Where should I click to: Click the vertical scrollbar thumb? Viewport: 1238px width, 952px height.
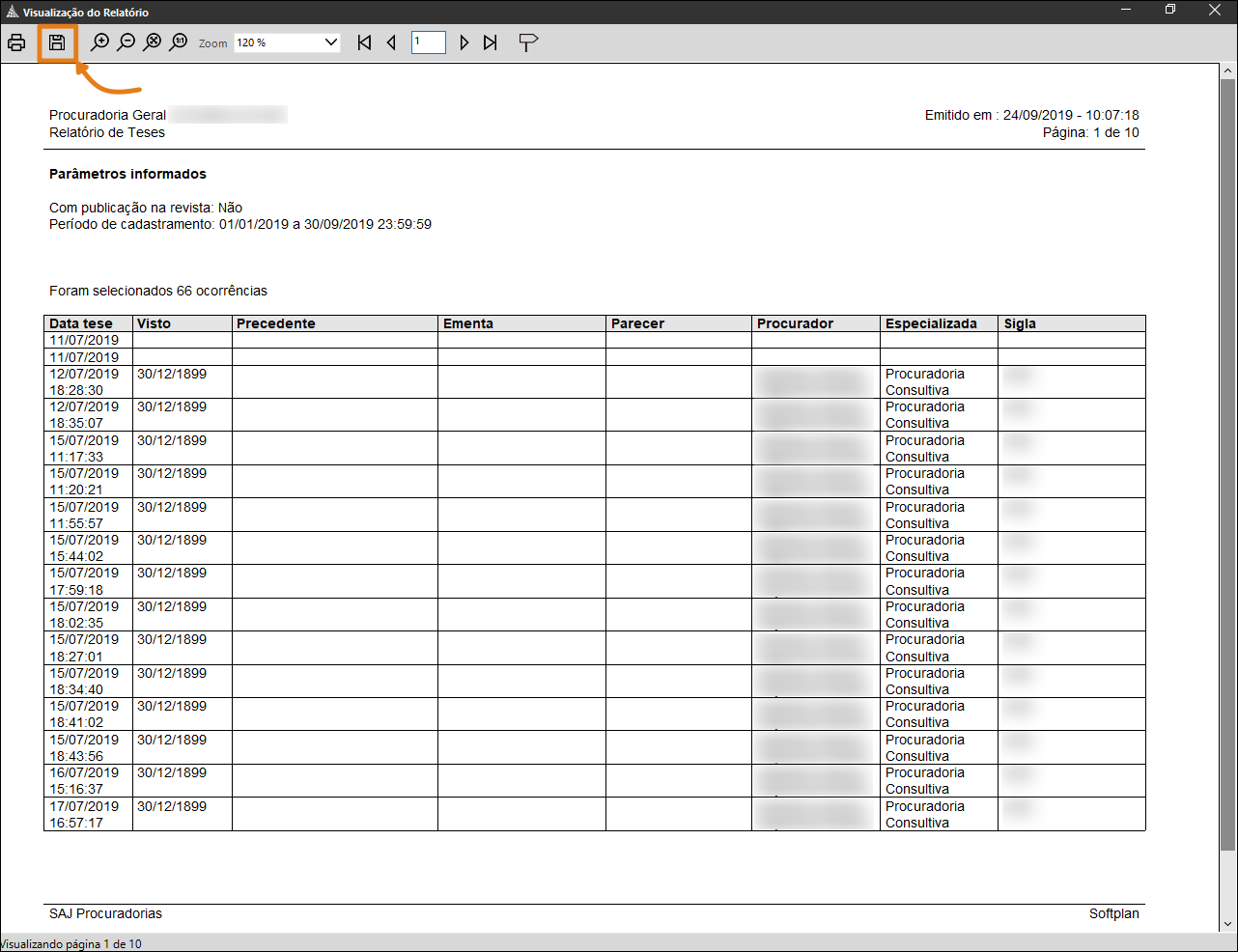click(1228, 465)
